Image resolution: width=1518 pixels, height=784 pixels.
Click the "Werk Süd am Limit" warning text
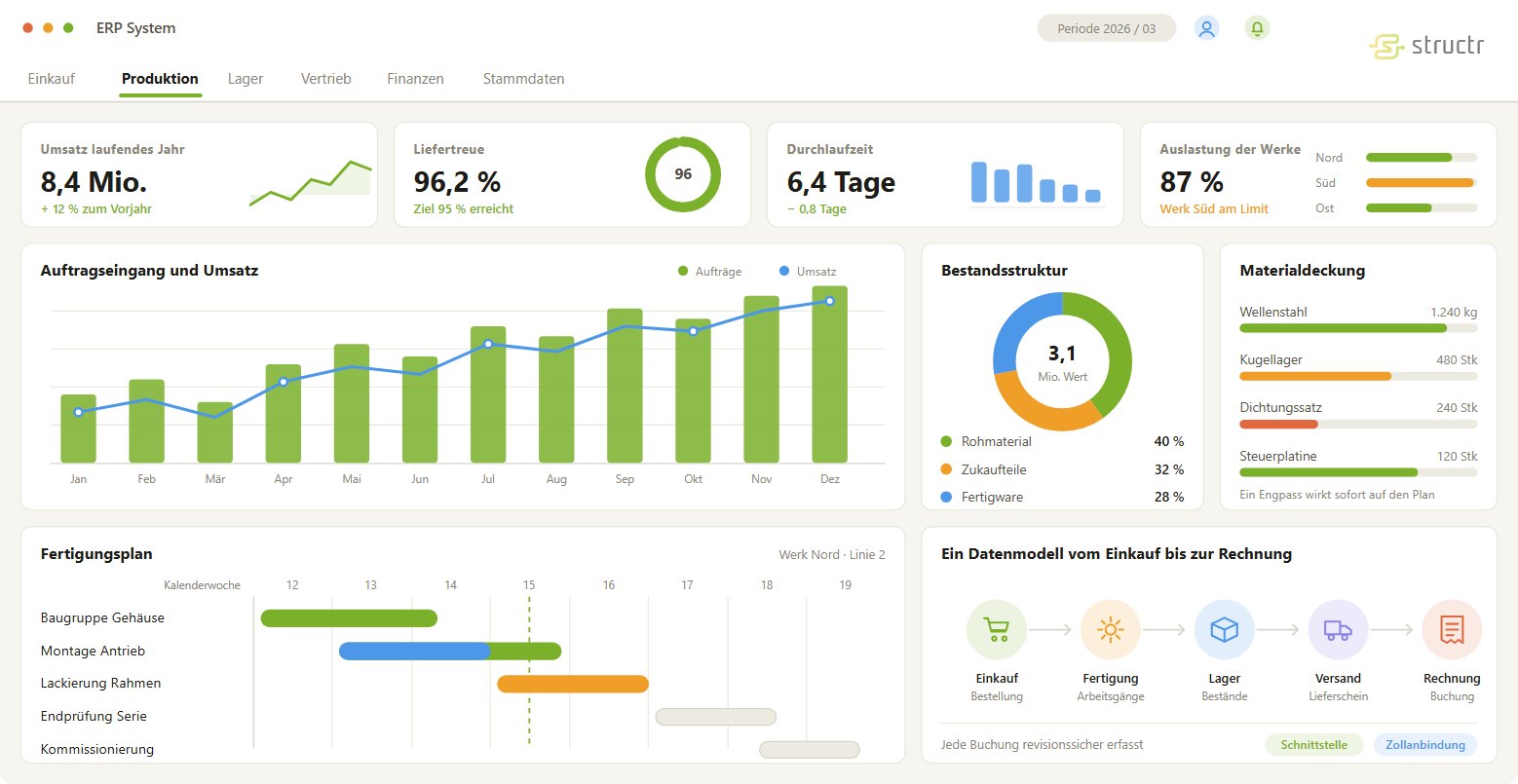pyautogui.click(x=1214, y=208)
